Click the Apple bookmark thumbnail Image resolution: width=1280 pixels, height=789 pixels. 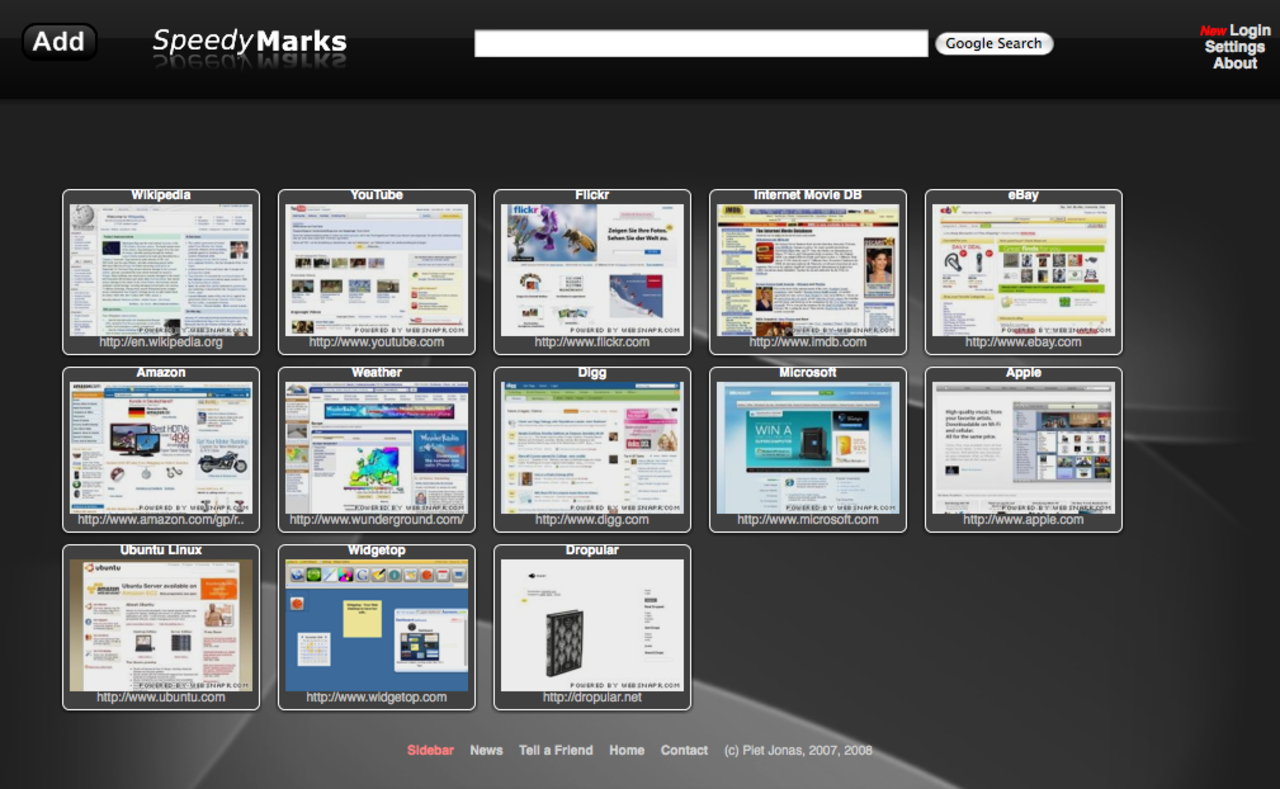[x=1023, y=447]
